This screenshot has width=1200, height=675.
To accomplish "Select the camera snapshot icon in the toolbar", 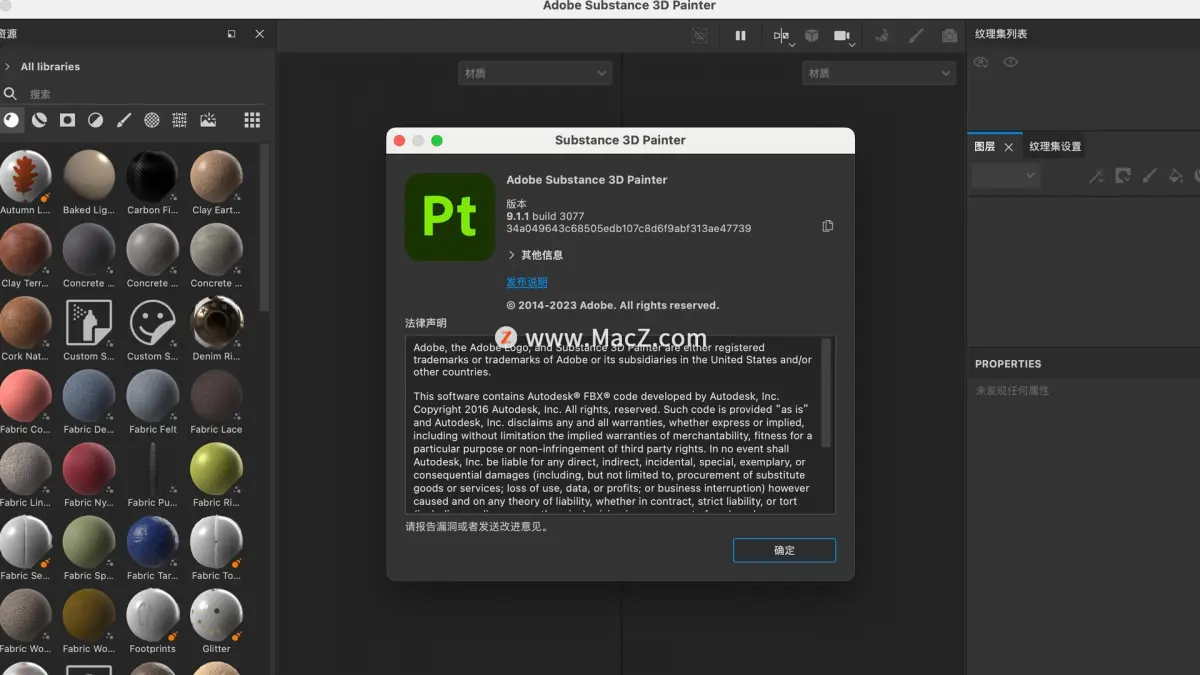I will point(949,36).
